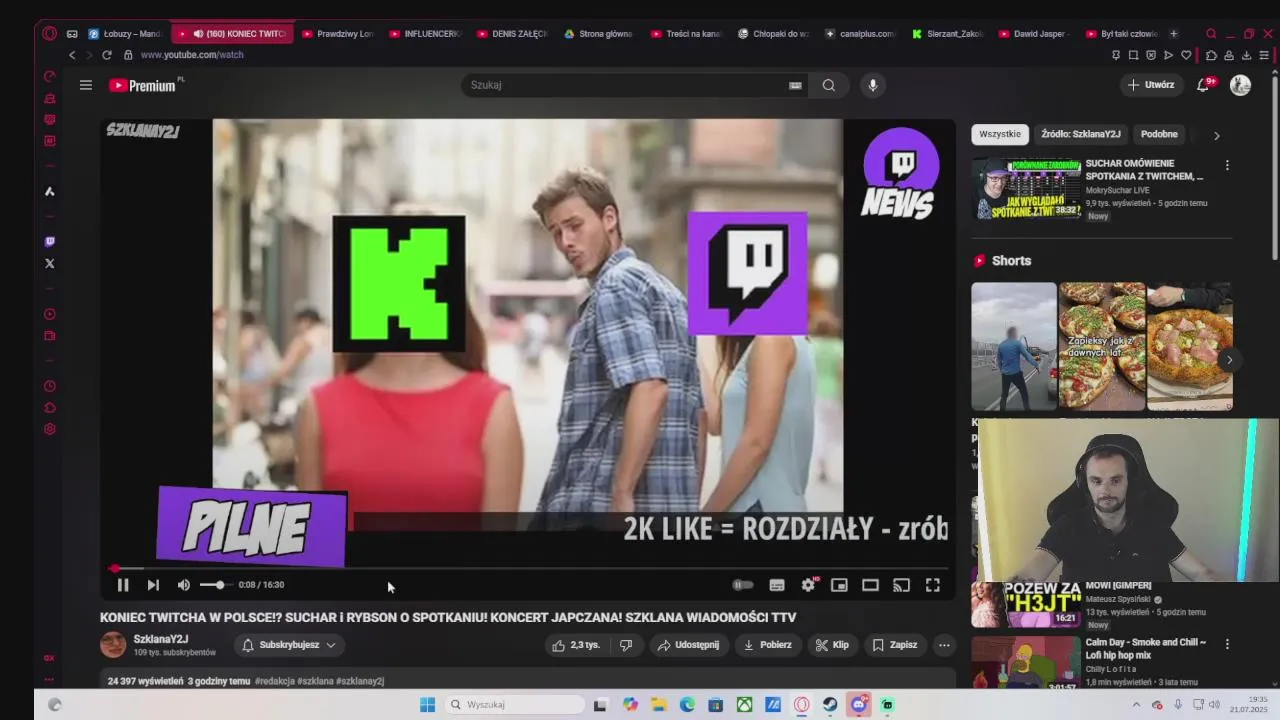The image size is (1280, 720).
Task: Open the on-screen keyboard in search box
Action: point(795,85)
